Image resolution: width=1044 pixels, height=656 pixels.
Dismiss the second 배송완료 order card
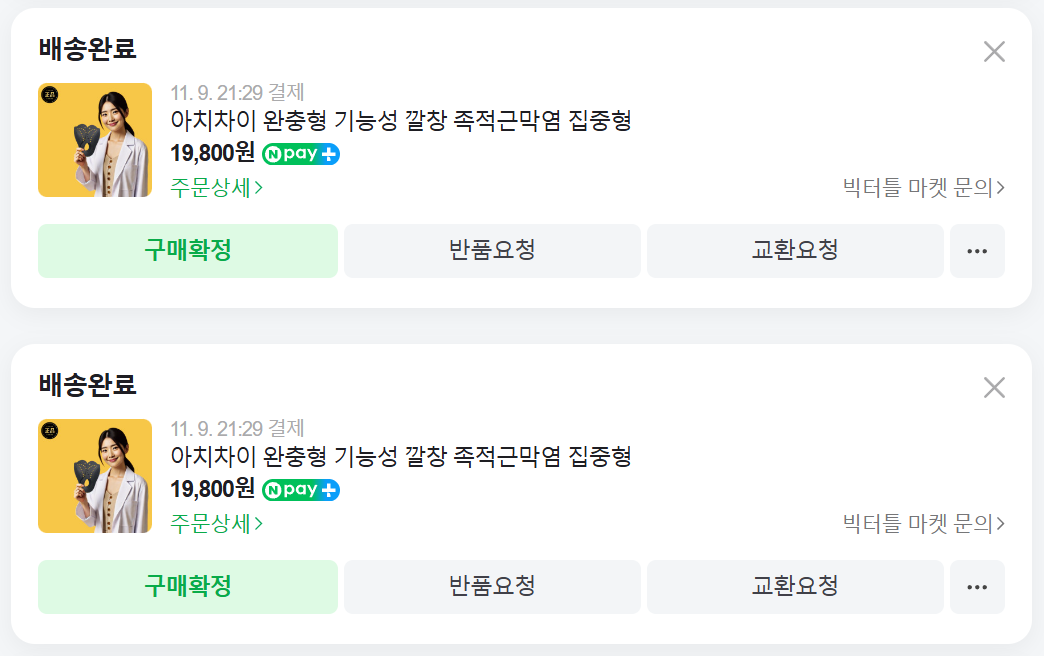click(x=994, y=387)
